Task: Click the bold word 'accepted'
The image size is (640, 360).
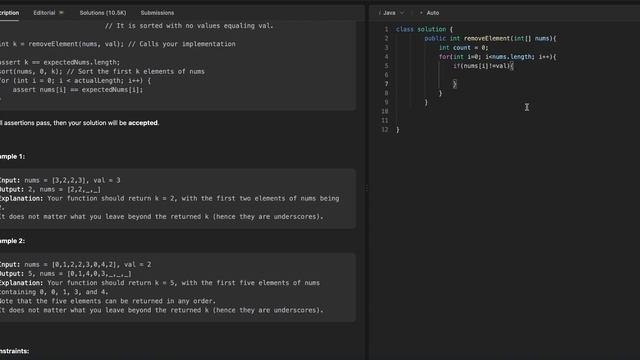Action: point(143,123)
